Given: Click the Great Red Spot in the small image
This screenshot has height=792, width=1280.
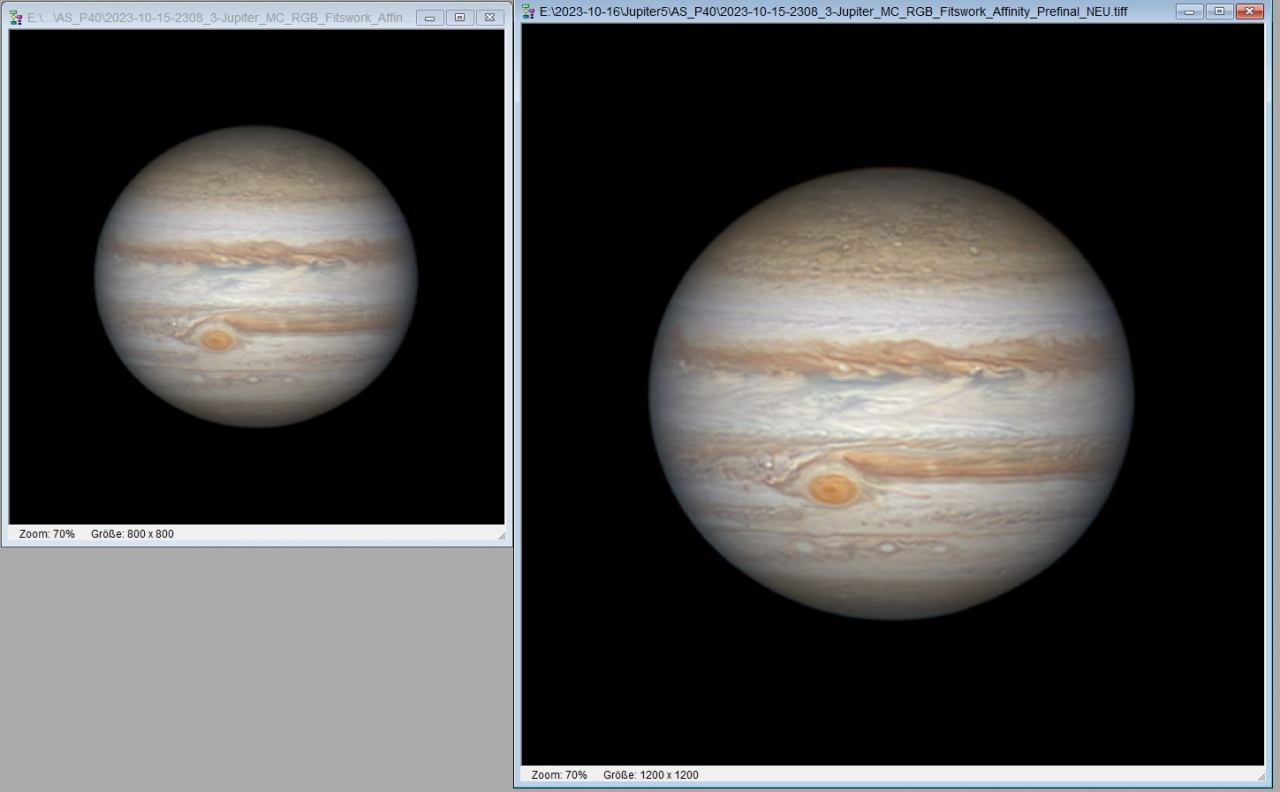Looking at the screenshot, I should coord(217,339).
